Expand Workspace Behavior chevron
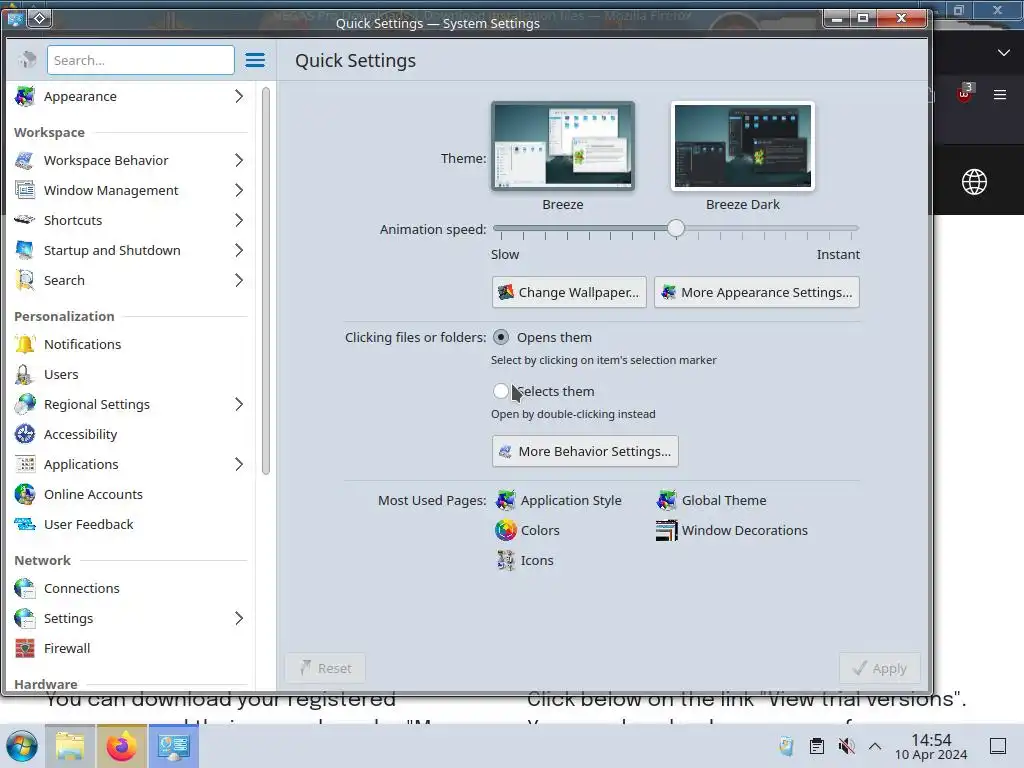The image size is (1024, 768). (x=239, y=161)
